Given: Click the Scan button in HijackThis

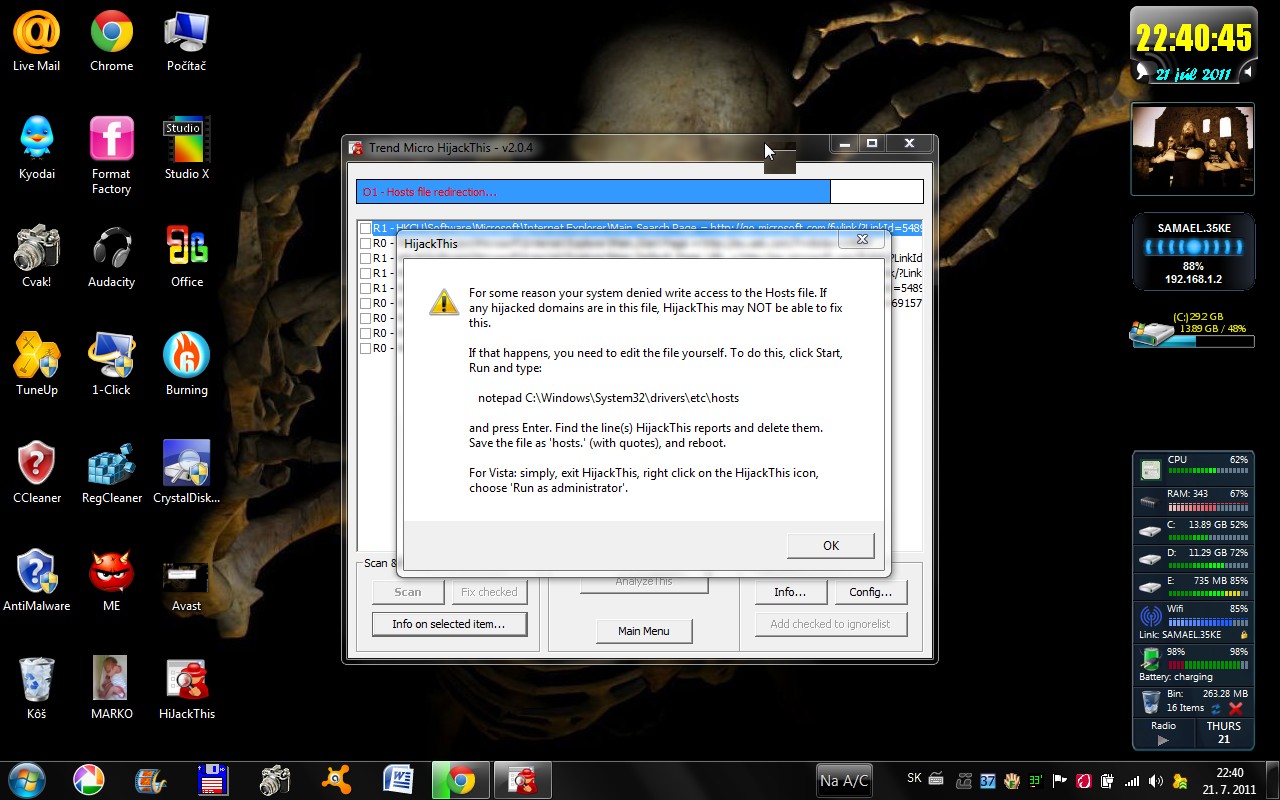Looking at the screenshot, I should pyautogui.click(x=408, y=592).
